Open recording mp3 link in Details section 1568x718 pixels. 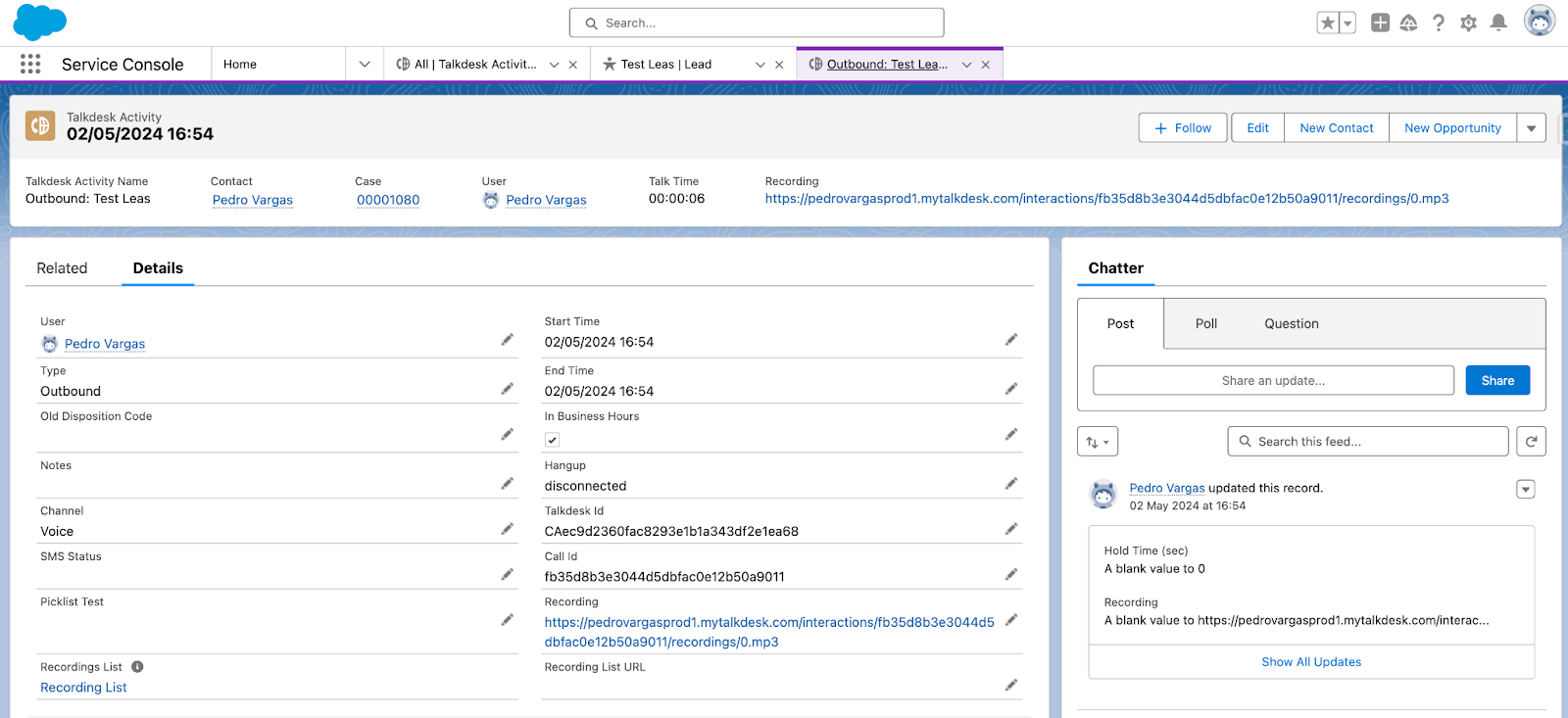pyautogui.click(x=769, y=632)
